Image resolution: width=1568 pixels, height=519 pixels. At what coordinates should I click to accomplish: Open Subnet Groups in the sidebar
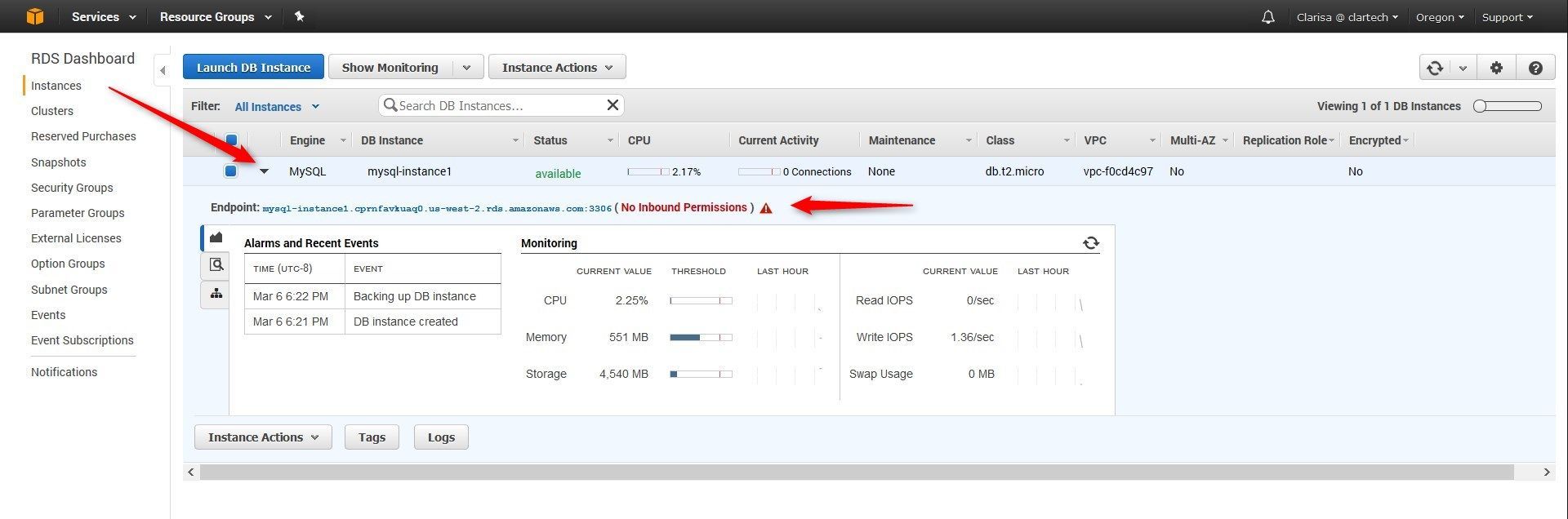69,290
